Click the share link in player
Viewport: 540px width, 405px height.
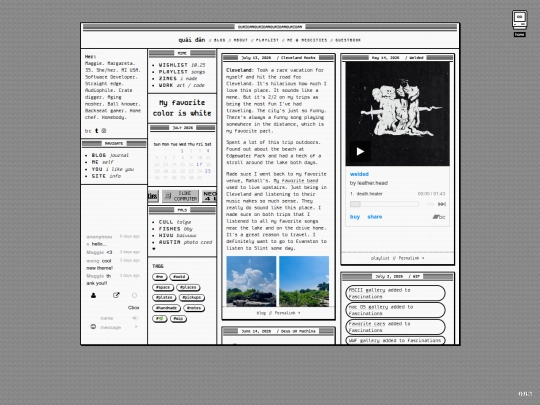tap(375, 217)
